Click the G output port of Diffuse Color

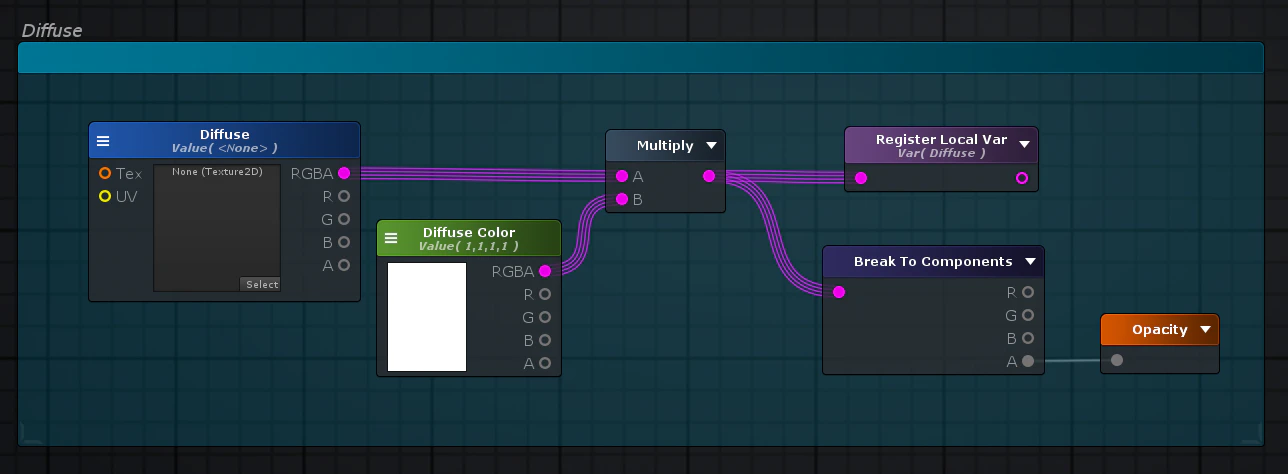coord(545,318)
